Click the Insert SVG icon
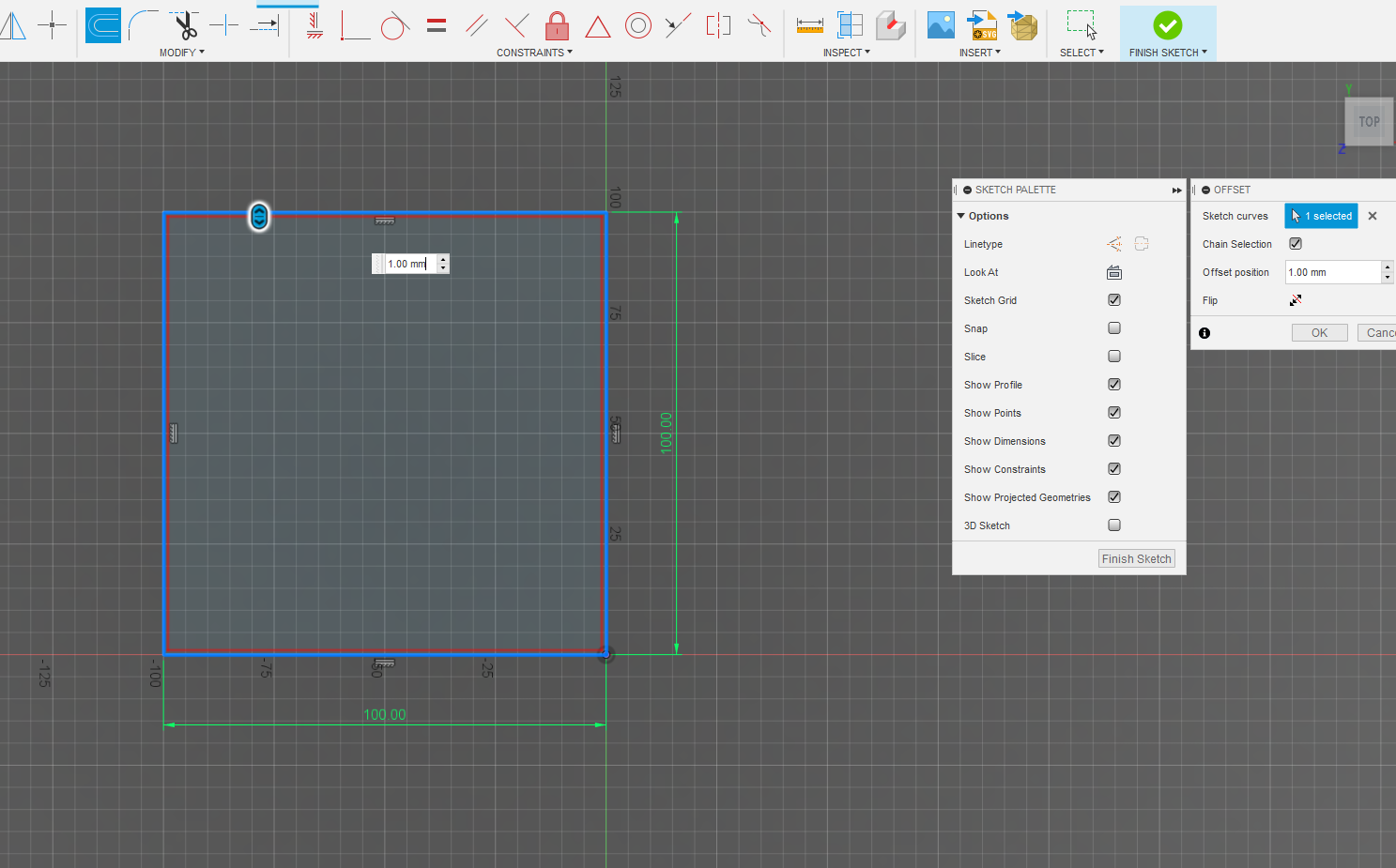Screen dimensions: 1396x868 click(982, 25)
